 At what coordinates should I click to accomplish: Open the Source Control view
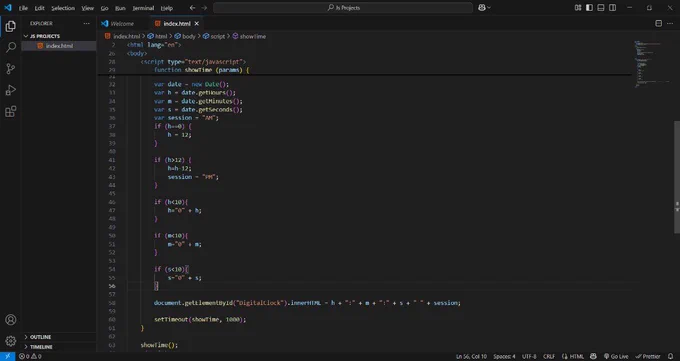click(10, 69)
